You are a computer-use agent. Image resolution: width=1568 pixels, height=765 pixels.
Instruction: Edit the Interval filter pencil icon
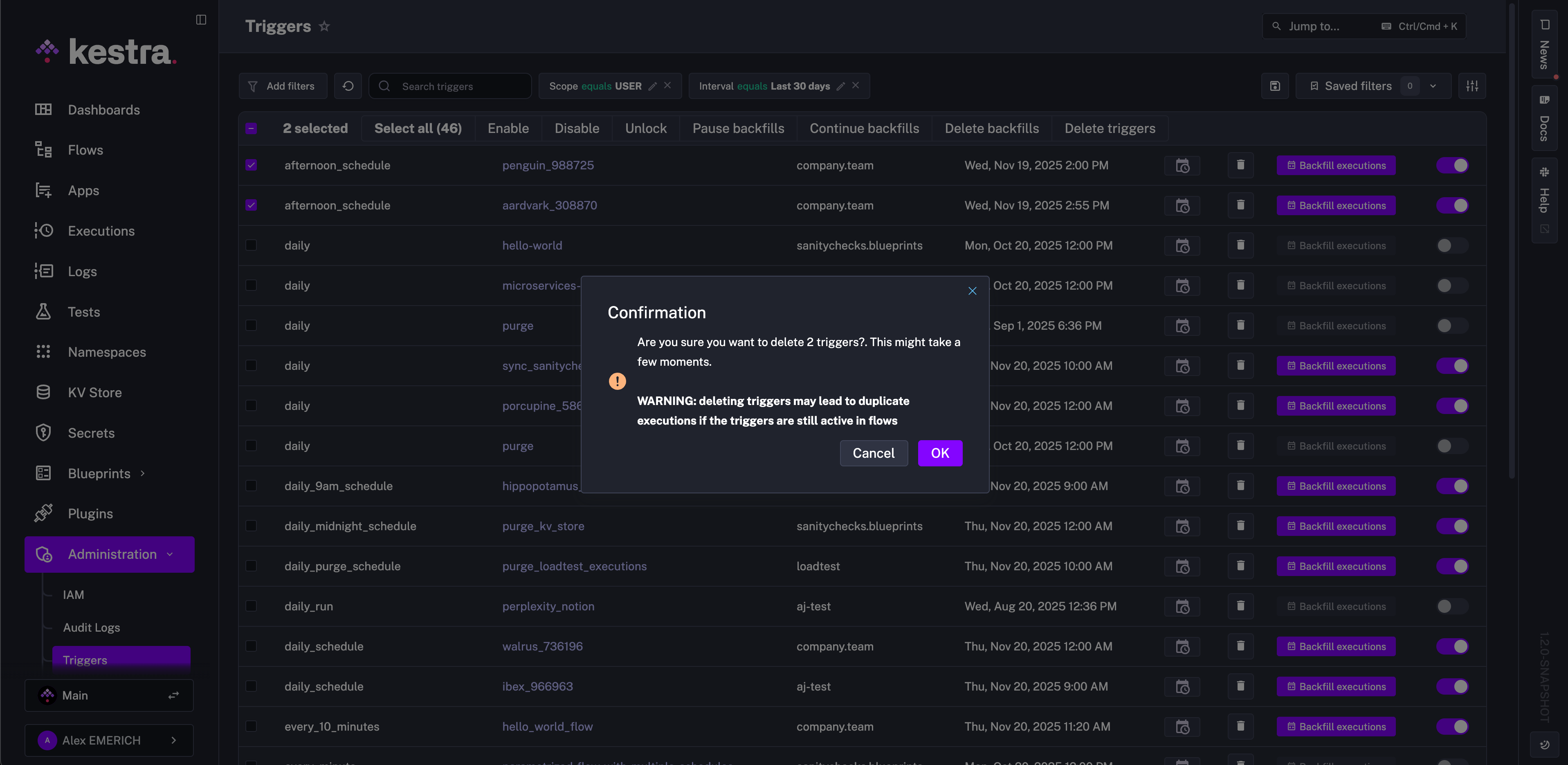840,86
